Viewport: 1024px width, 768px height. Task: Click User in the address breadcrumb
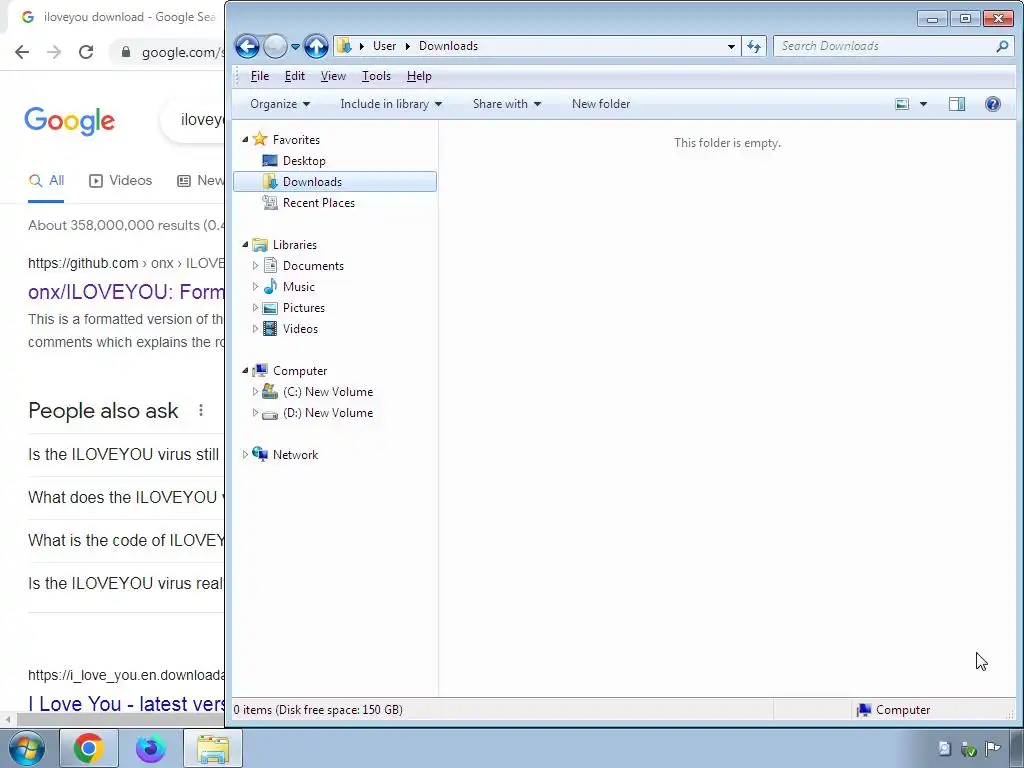[x=385, y=46]
